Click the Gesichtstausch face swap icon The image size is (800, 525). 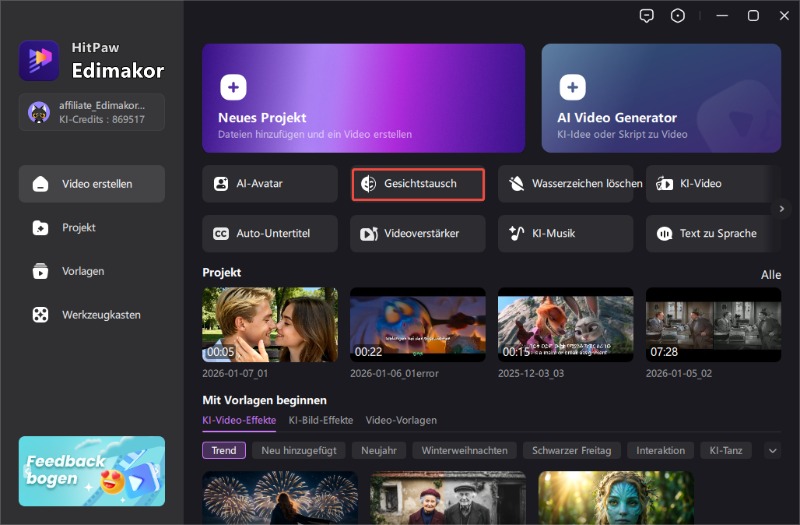click(x=368, y=184)
